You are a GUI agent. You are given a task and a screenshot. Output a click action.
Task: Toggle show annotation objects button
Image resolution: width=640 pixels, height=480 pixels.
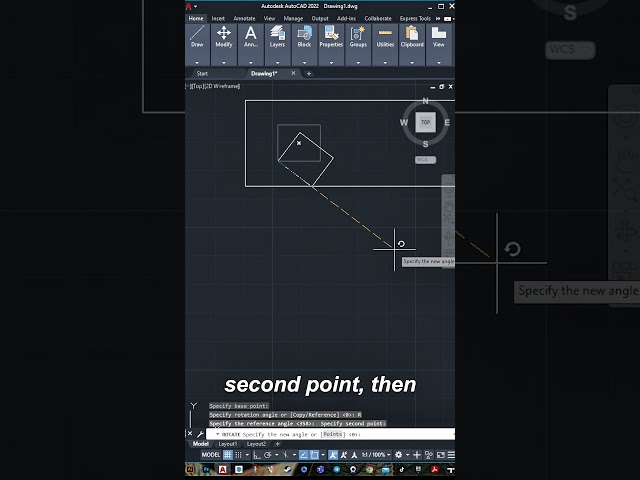pos(333,455)
